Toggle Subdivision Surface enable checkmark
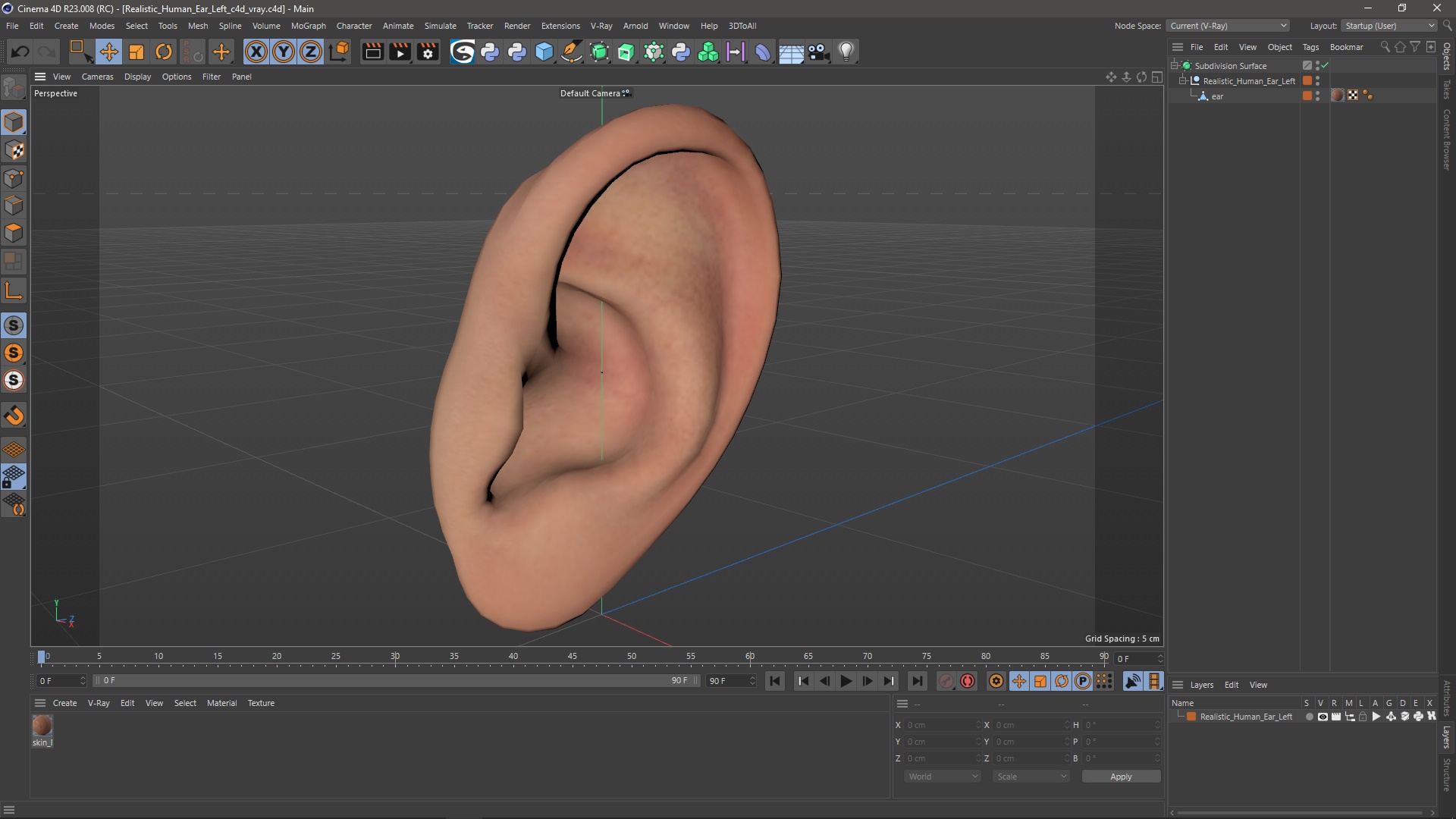Image resolution: width=1456 pixels, height=819 pixels. coord(1325,65)
